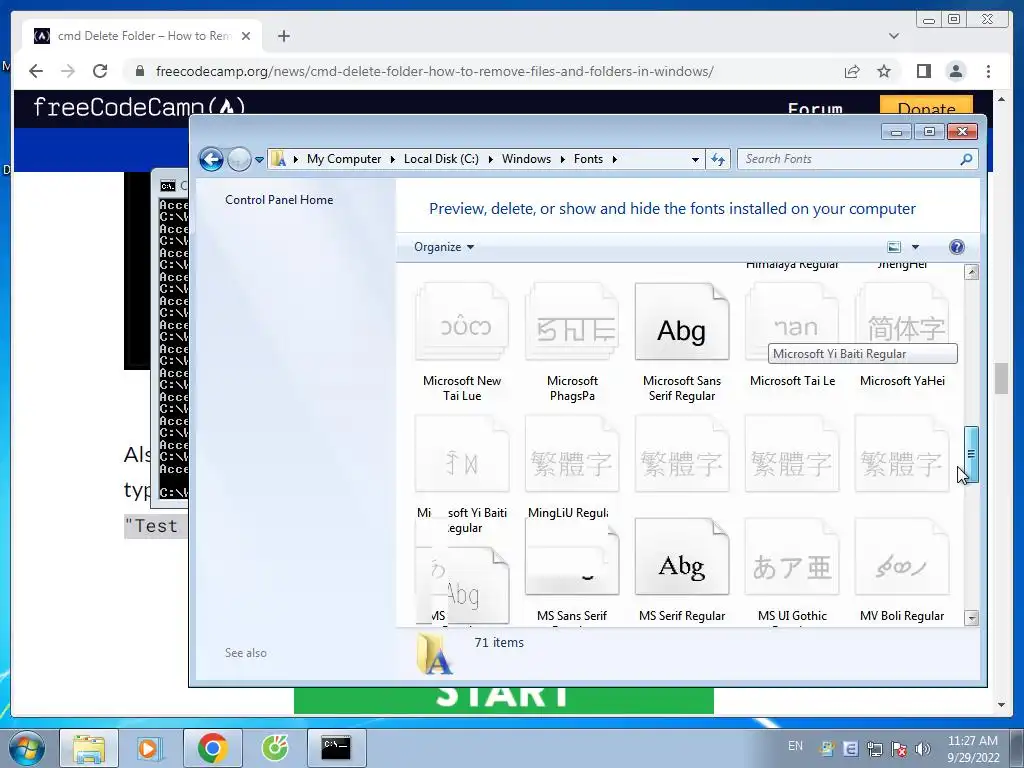Viewport: 1024px width, 768px height.
Task: Click into the Search Fonts box
Action: click(849, 159)
